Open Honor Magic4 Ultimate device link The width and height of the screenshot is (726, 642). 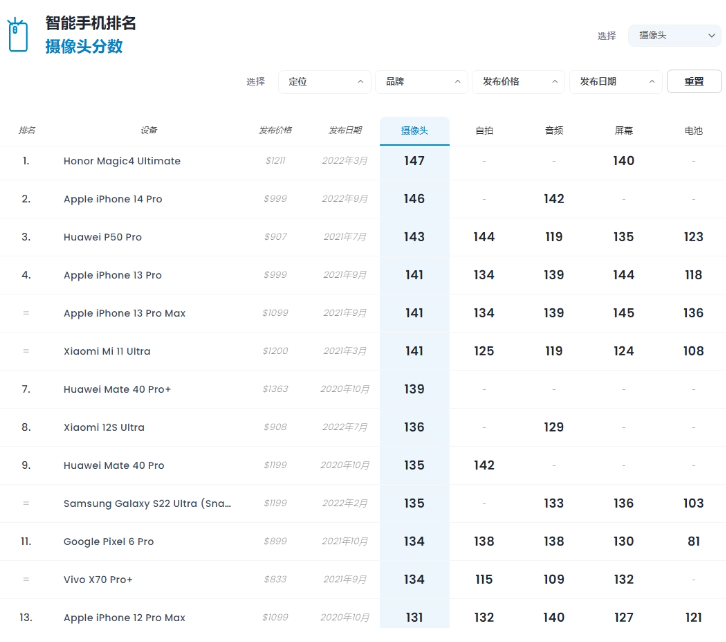[x=122, y=161]
